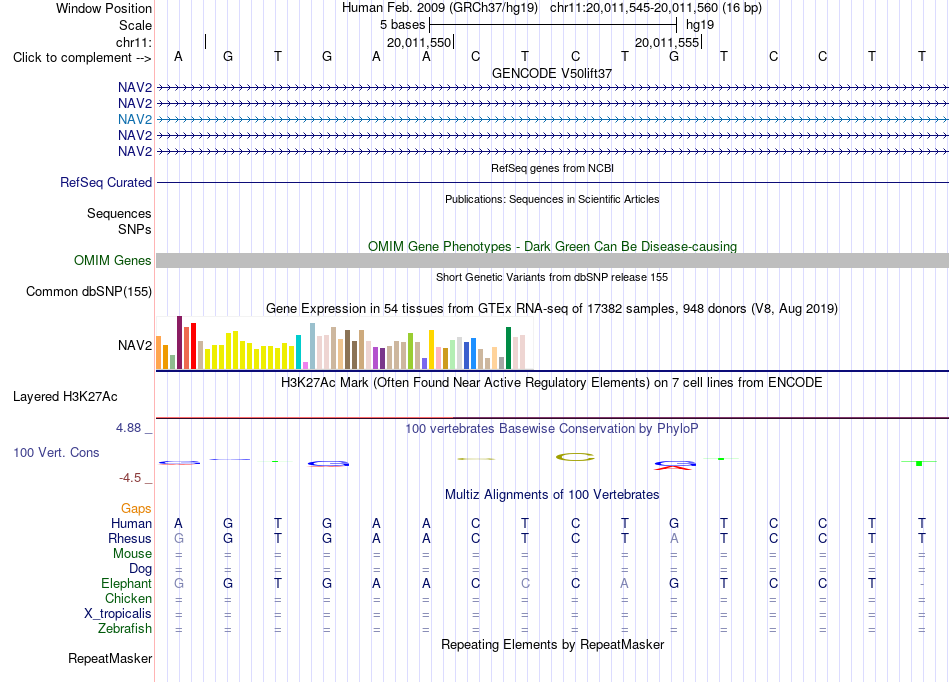The width and height of the screenshot is (950, 682).
Task: Click the GENCODE V50lift37 track title
Action: tap(552, 73)
